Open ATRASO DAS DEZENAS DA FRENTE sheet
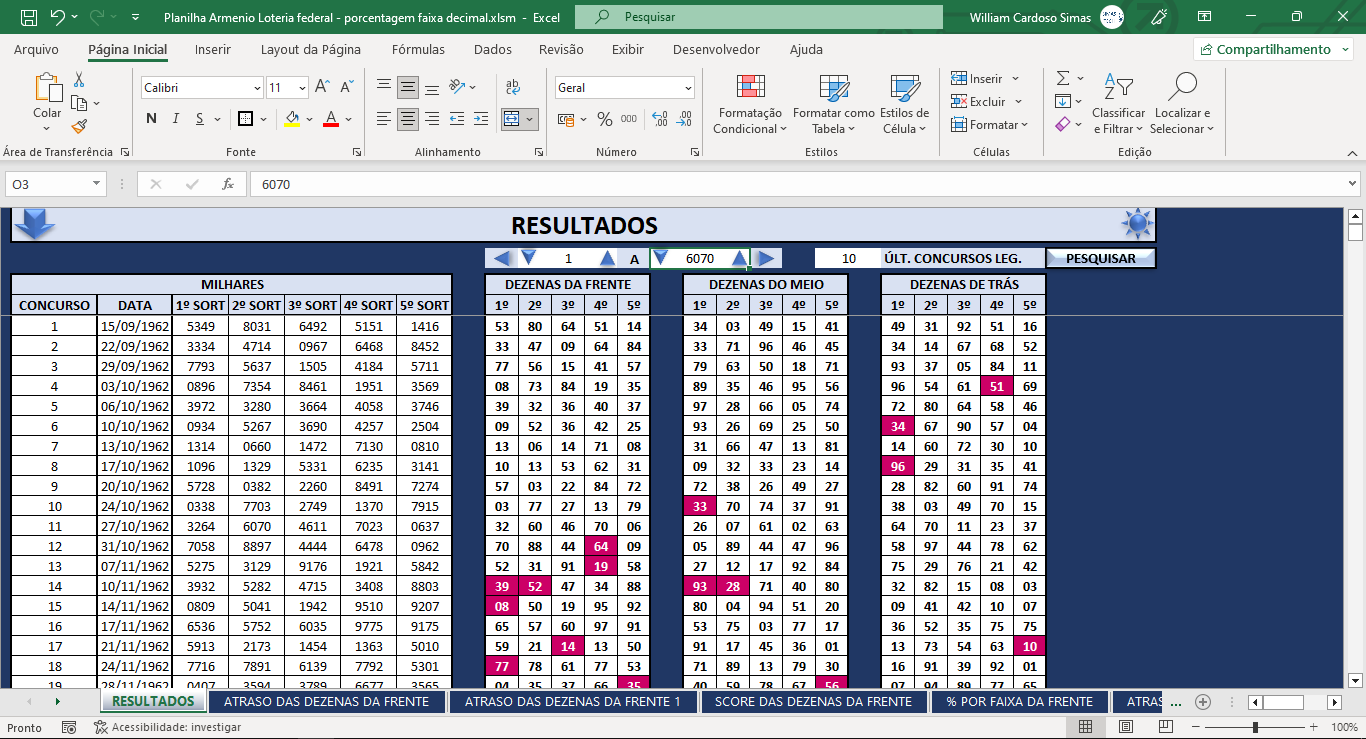 326,701
